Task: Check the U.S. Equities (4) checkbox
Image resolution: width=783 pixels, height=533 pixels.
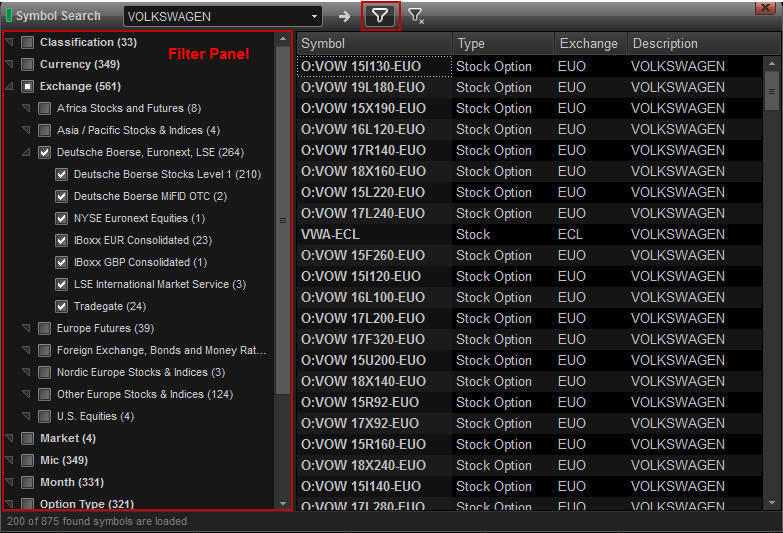Action: 44,416
